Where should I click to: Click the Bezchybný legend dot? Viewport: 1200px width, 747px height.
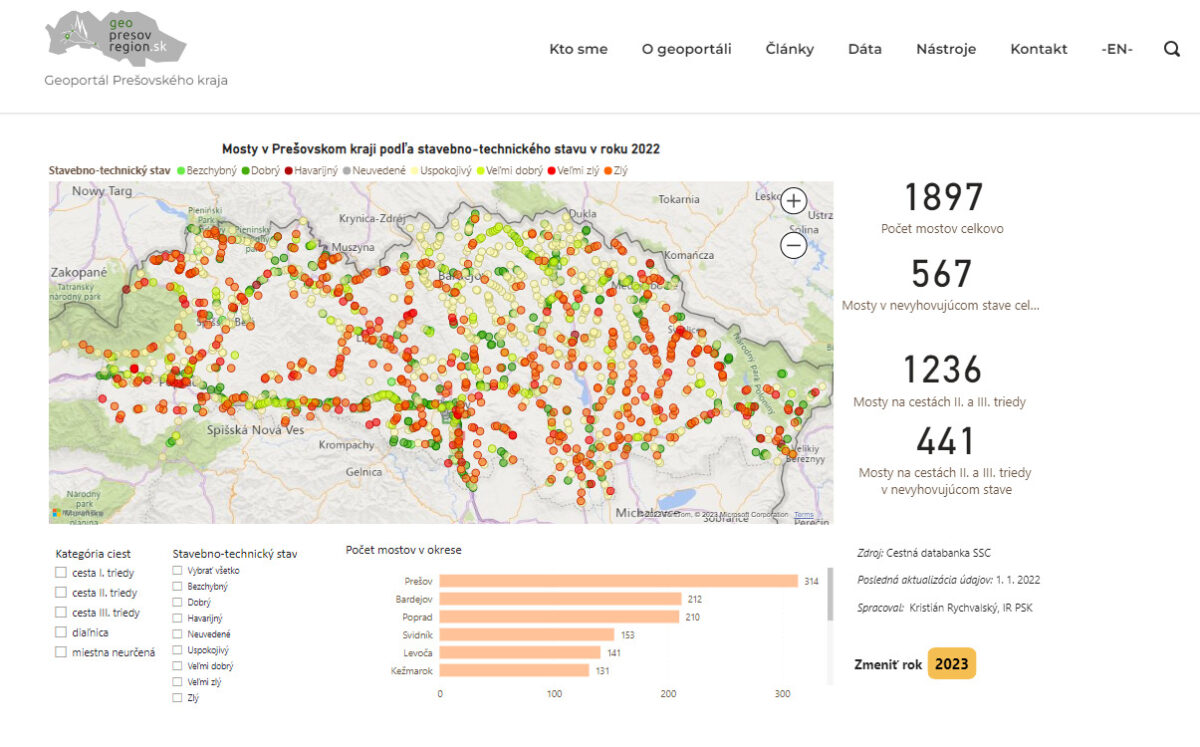181,171
